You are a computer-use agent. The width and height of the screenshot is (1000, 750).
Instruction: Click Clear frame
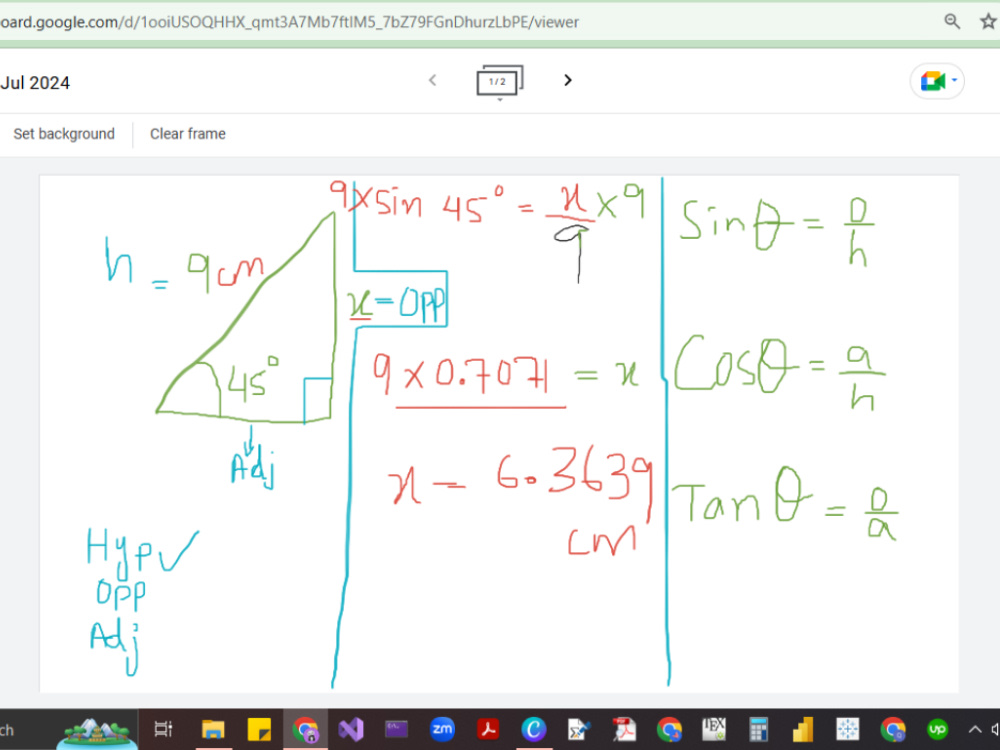point(187,133)
